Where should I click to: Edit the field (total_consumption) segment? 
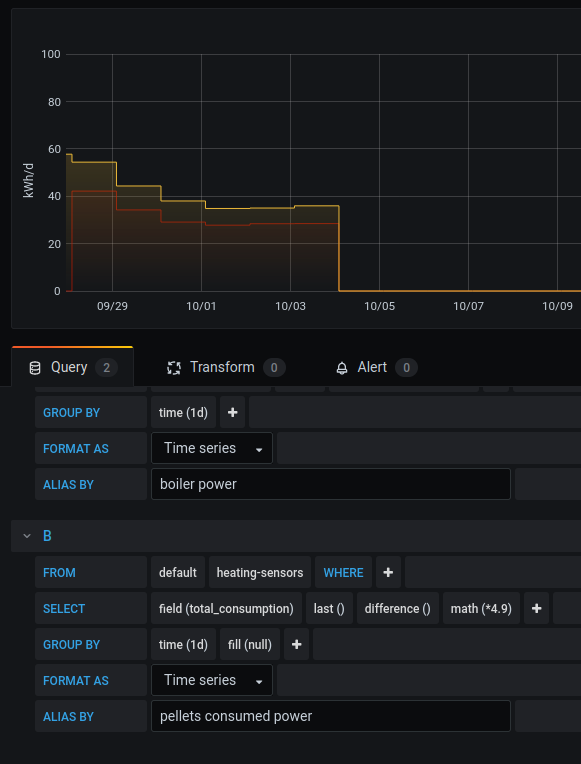[226, 609]
